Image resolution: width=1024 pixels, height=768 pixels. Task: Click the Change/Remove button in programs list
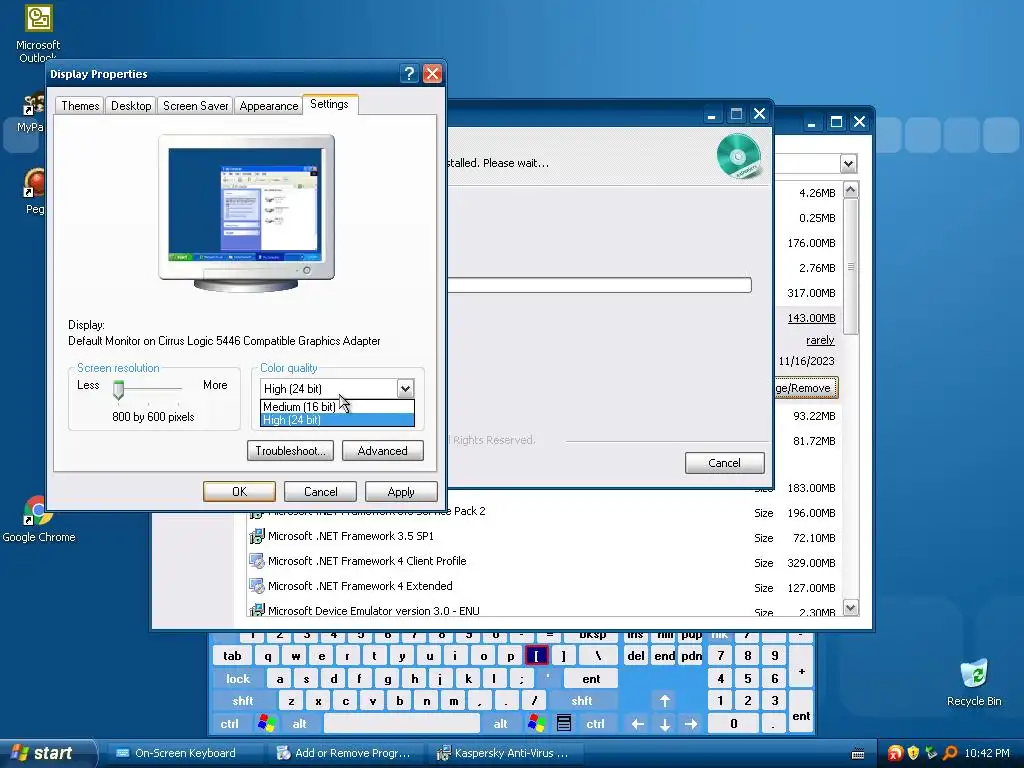[806, 388]
